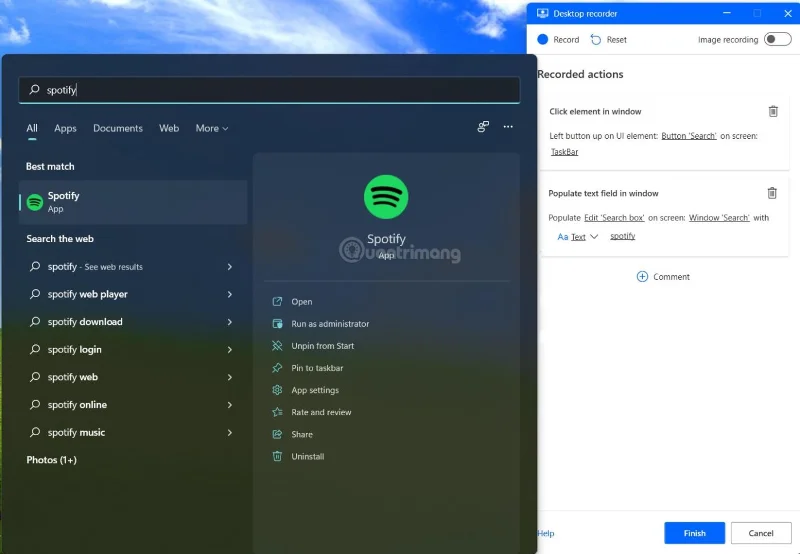Click the Share icon in Spotify actions

[277, 434]
